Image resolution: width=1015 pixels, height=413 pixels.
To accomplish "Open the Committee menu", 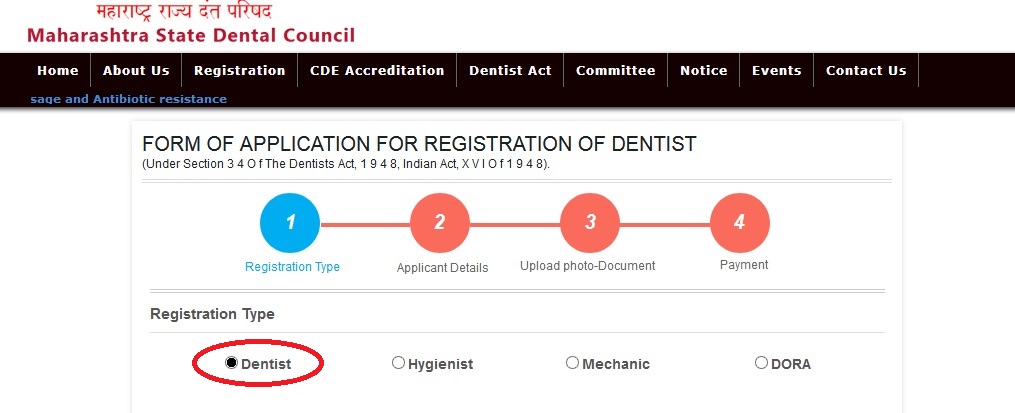I will tap(616, 71).
